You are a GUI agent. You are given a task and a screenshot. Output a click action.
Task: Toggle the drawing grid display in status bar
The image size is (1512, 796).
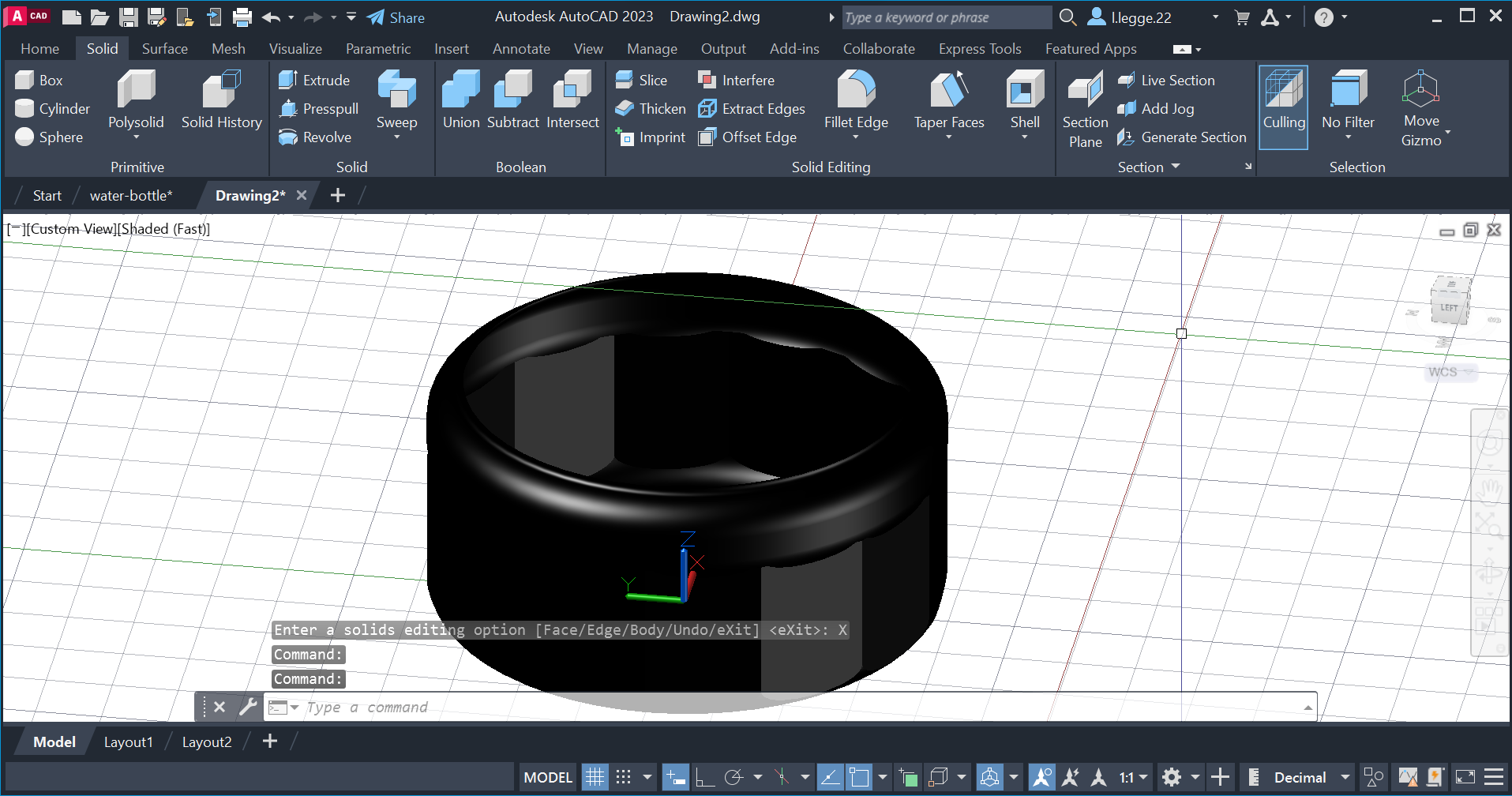click(595, 777)
